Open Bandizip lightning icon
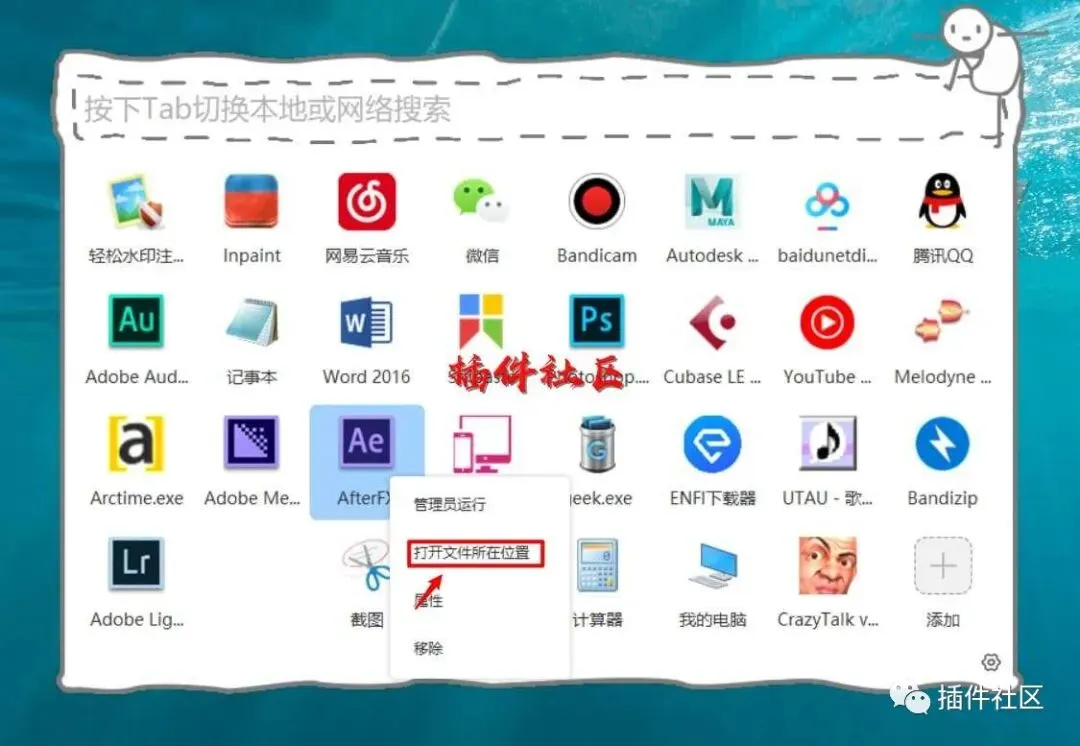This screenshot has height=746, width=1080. coord(942,444)
